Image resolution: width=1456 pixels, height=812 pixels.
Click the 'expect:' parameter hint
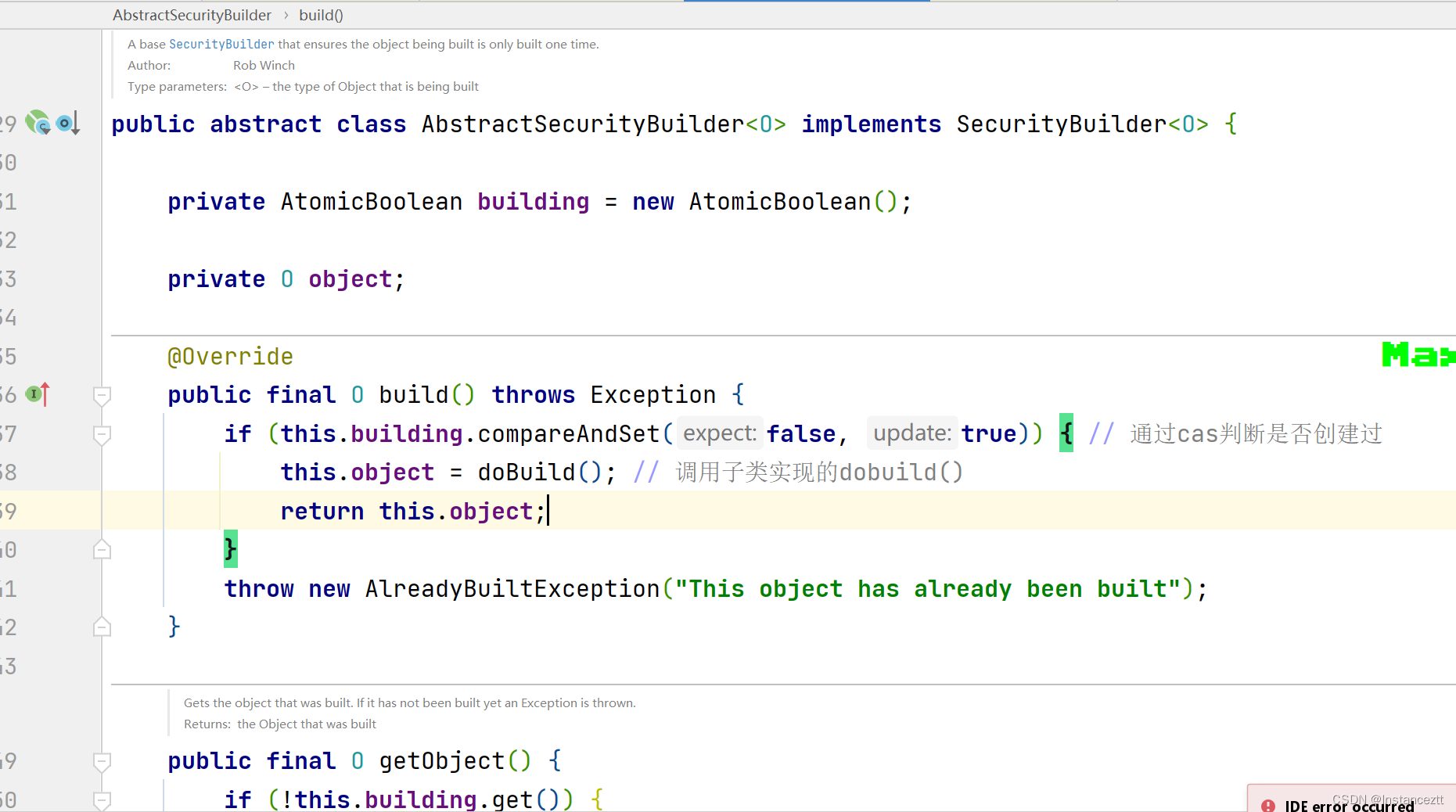(x=720, y=433)
